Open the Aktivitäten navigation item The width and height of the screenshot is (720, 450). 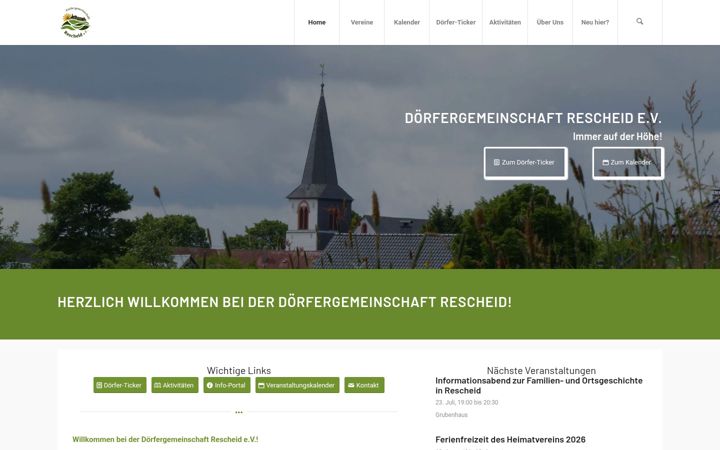pos(505,22)
